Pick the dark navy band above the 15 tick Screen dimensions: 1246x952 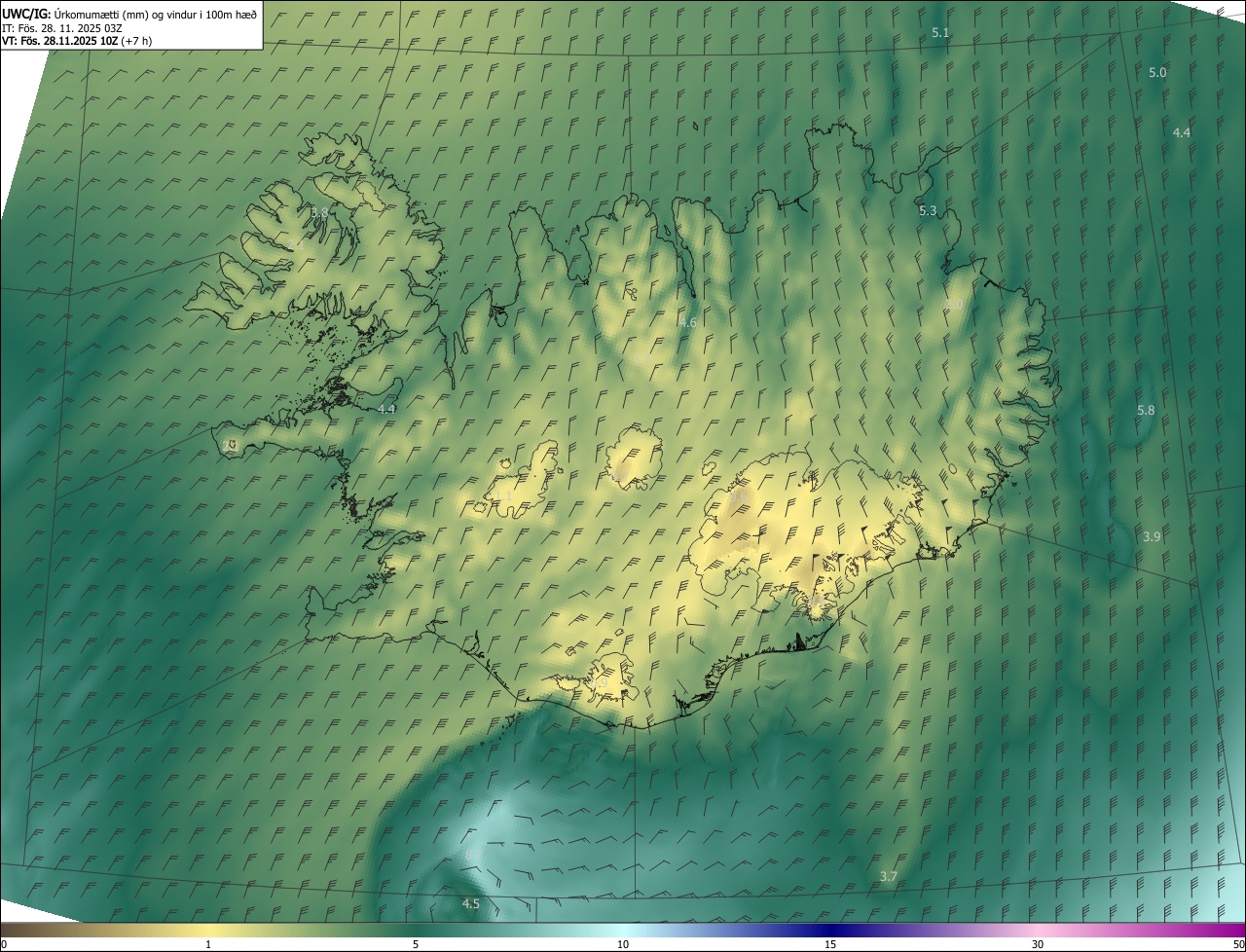tap(830, 930)
